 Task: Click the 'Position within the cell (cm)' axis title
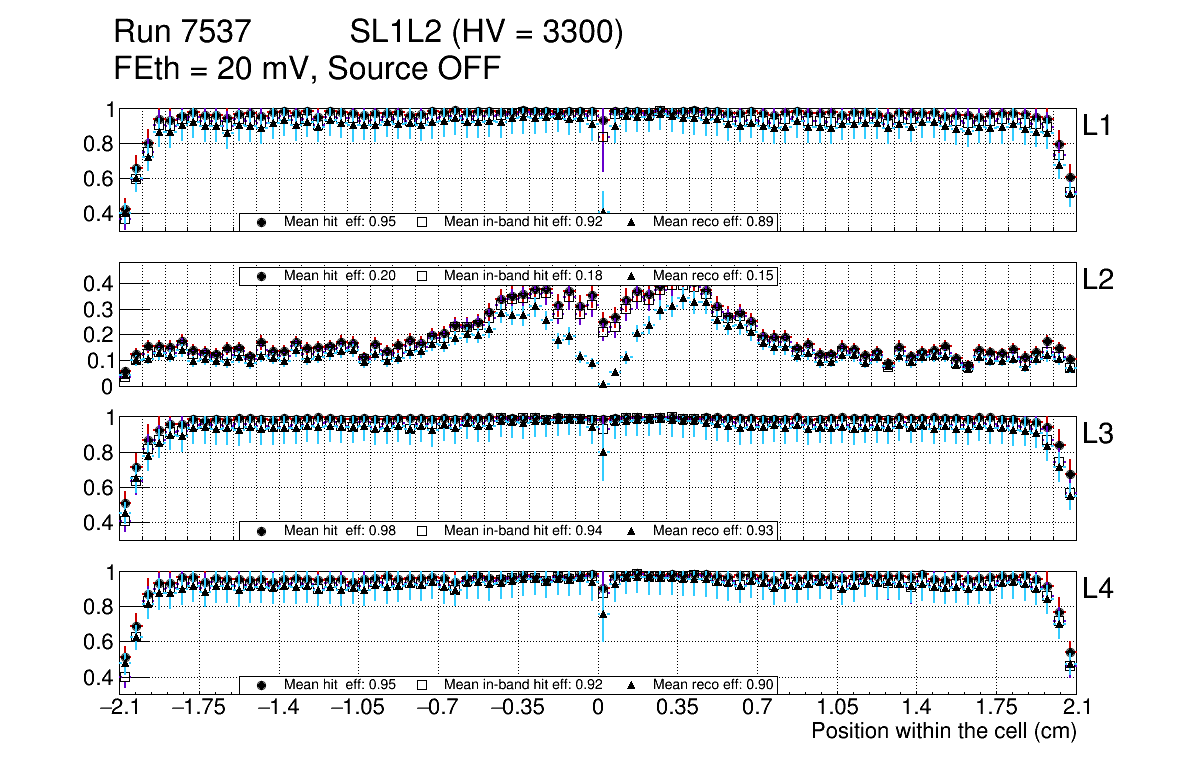click(x=943, y=731)
